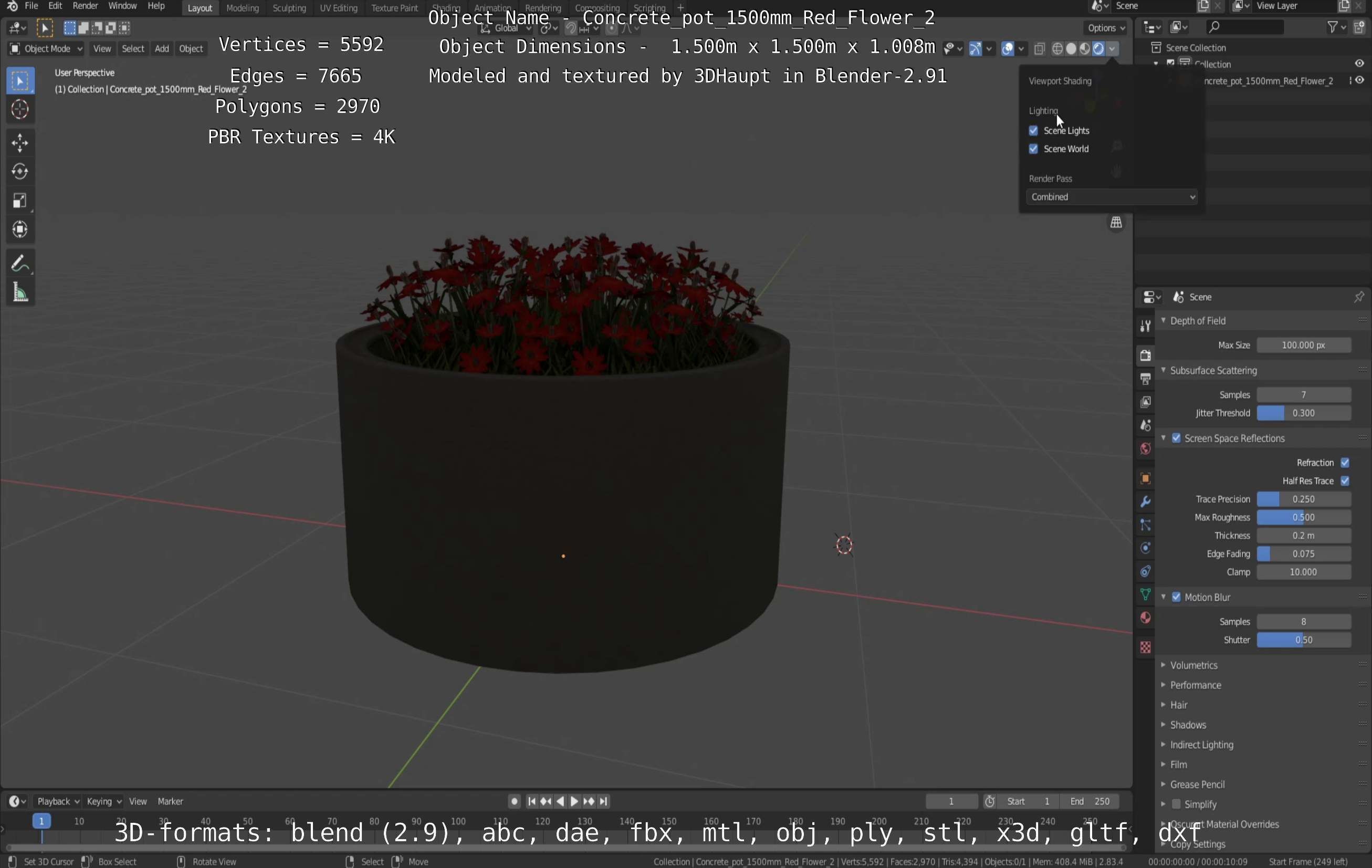
Task: Switch viewport to Material Preview shading
Action: 1085,49
